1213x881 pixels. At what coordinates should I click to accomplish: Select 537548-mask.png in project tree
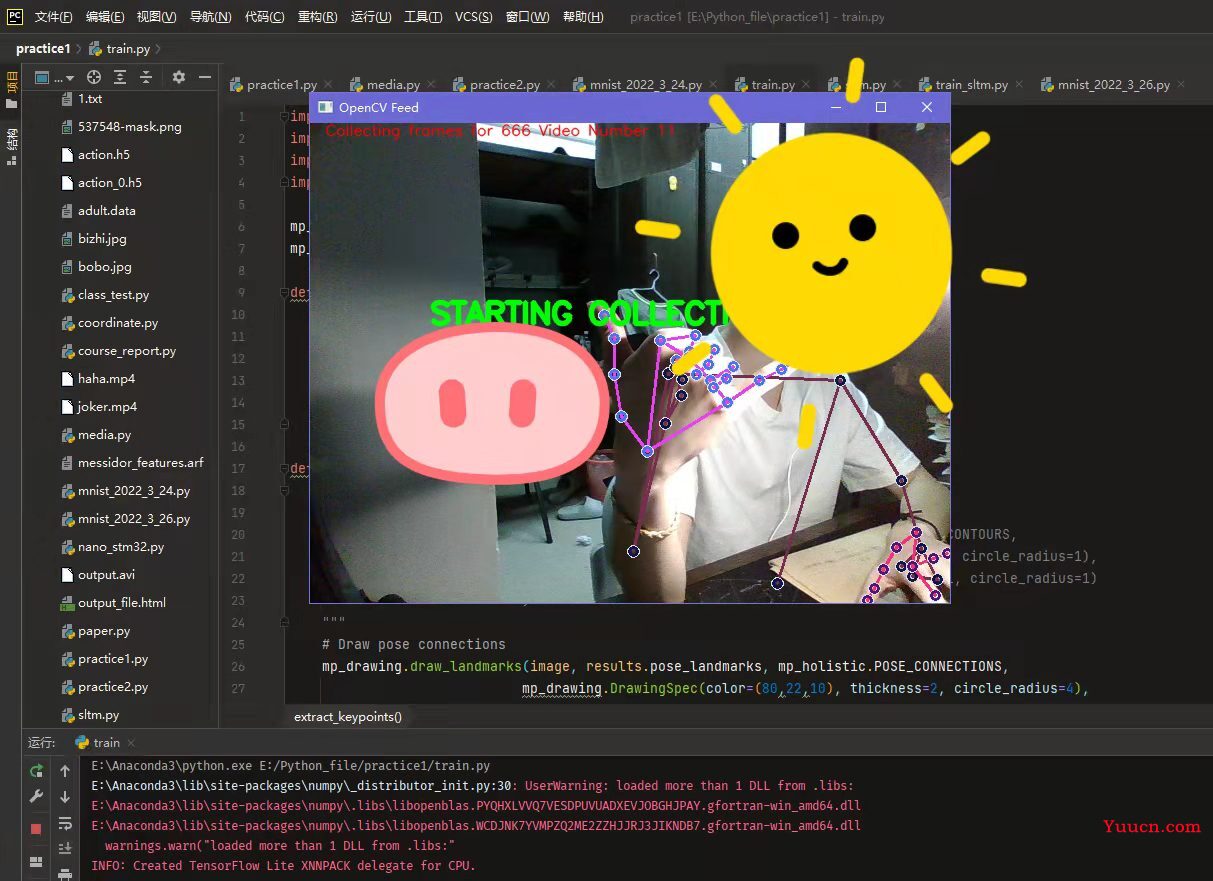tap(130, 127)
